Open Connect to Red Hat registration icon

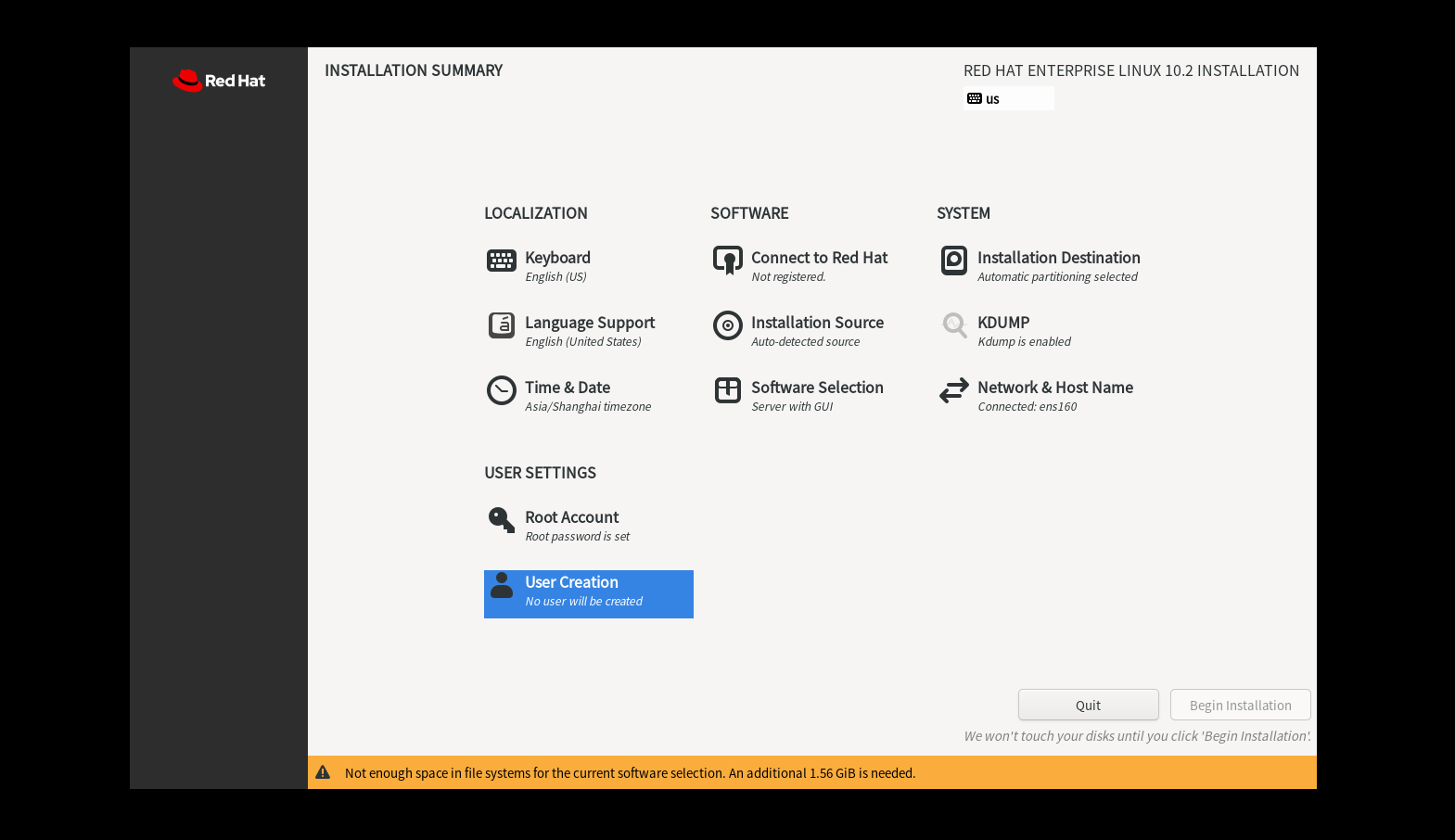point(728,261)
